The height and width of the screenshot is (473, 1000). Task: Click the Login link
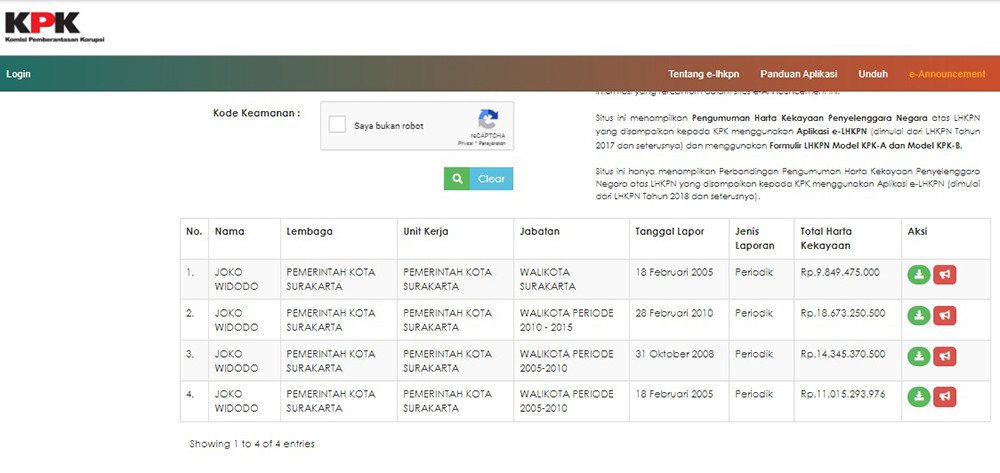point(18,74)
